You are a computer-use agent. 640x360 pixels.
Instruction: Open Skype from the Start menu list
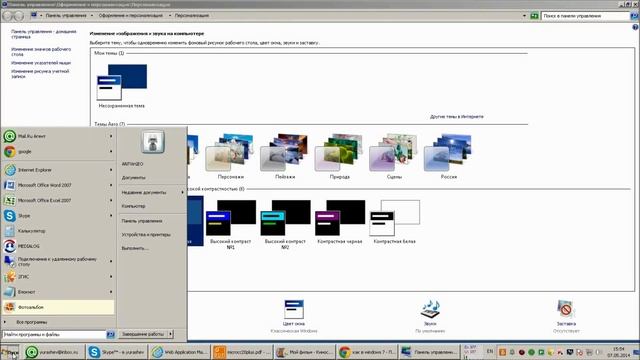tap(58, 216)
